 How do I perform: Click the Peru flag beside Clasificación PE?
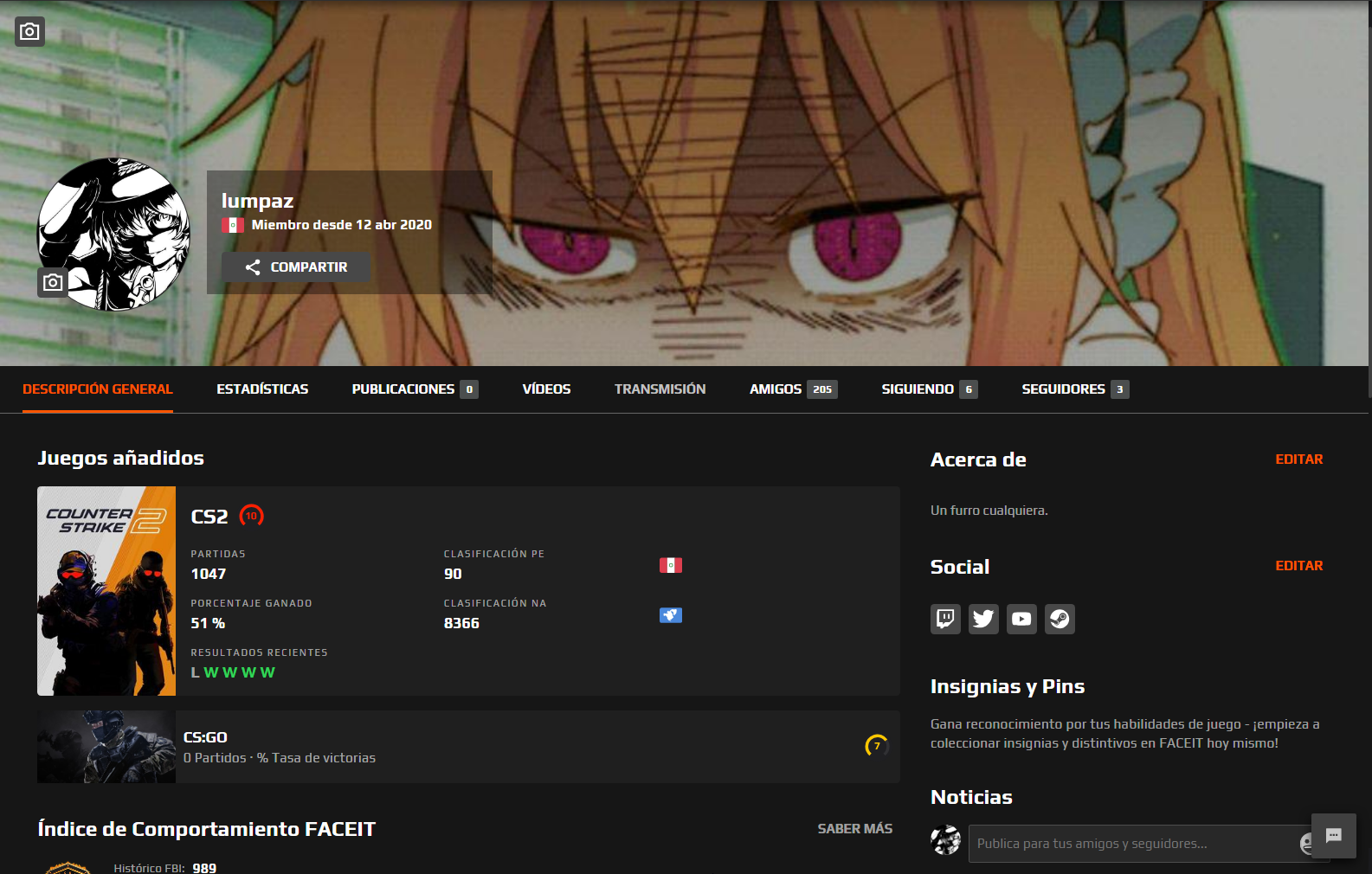pyautogui.click(x=671, y=565)
